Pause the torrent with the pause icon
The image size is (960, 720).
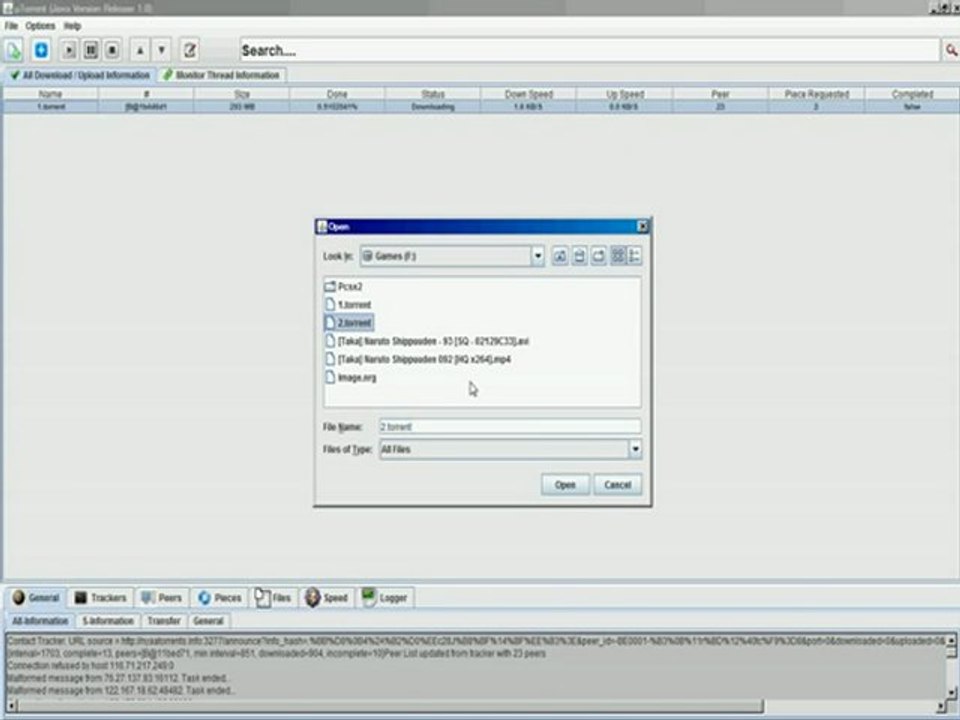pos(91,50)
